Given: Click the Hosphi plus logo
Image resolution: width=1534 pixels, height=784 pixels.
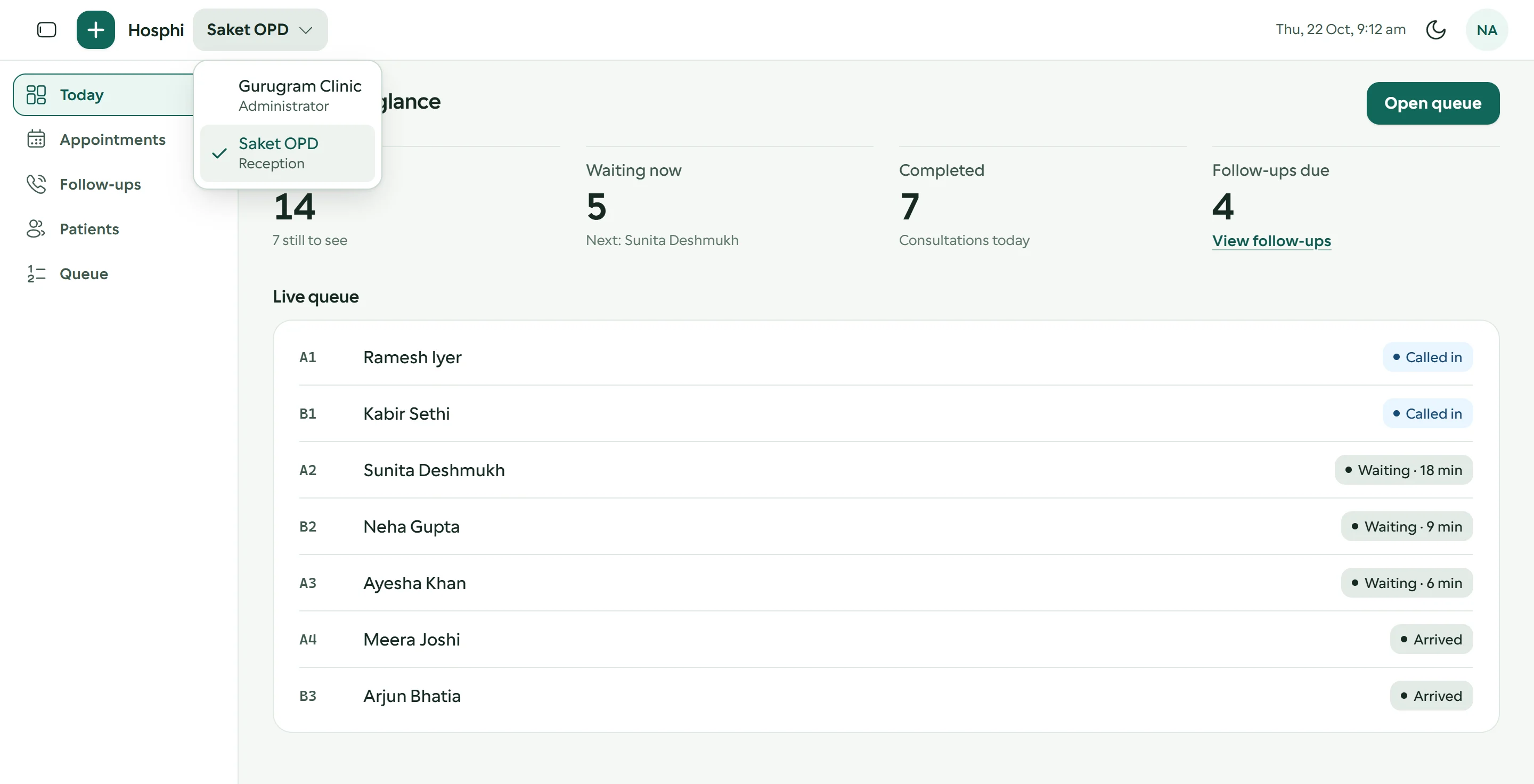Looking at the screenshot, I should (x=95, y=30).
